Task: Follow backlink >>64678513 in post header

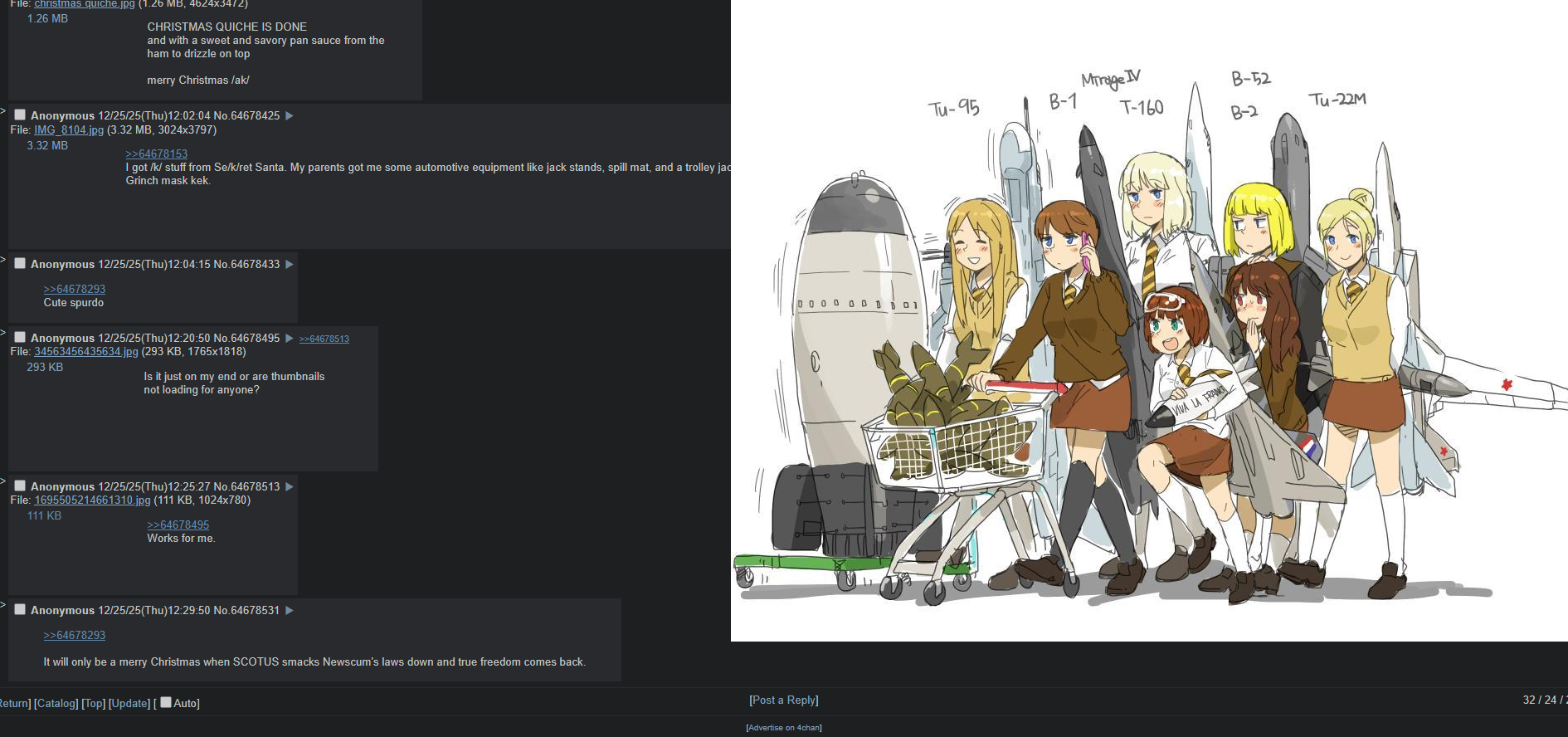Action: [x=324, y=339]
